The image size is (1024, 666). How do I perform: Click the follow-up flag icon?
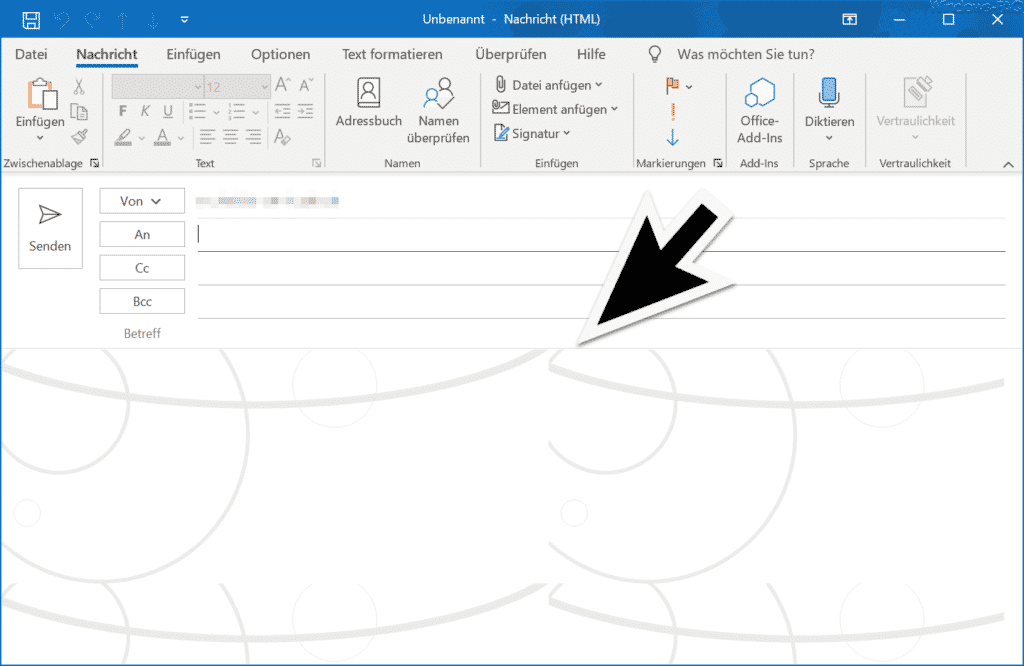pos(672,85)
